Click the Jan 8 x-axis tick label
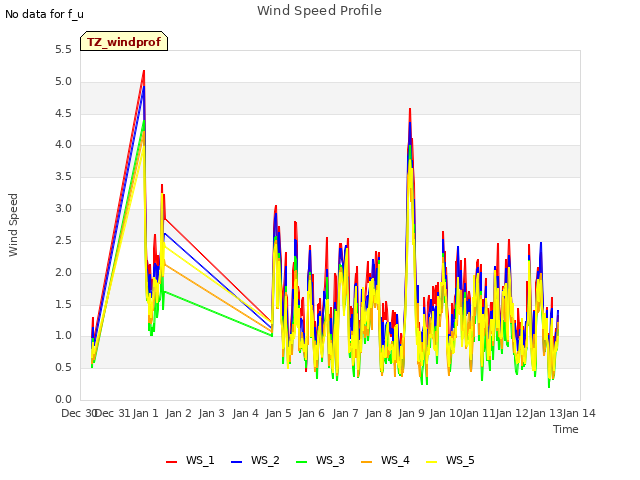640x480 pixels. [x=379, y=413]
